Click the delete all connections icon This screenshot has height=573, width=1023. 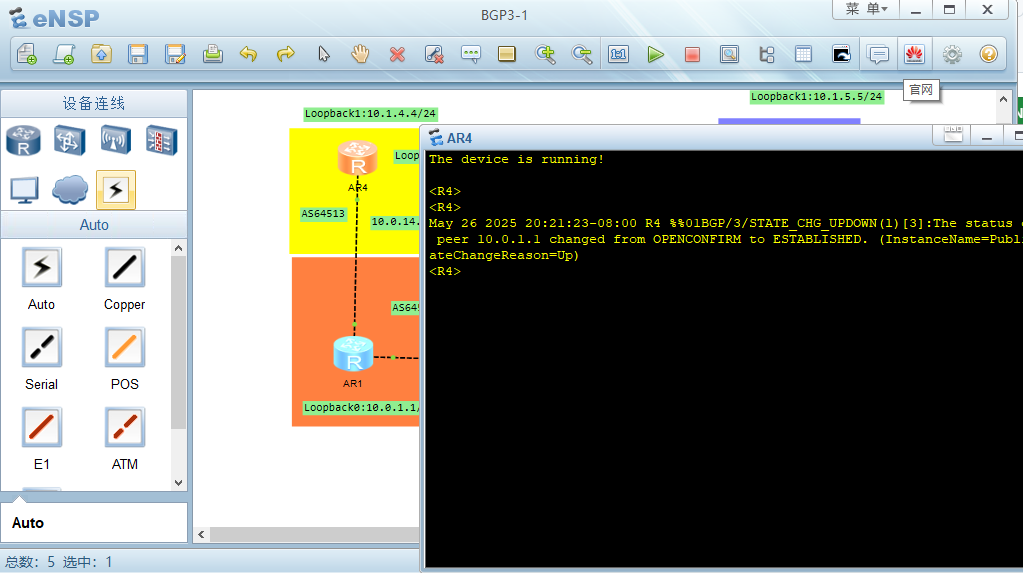[434, 54]
